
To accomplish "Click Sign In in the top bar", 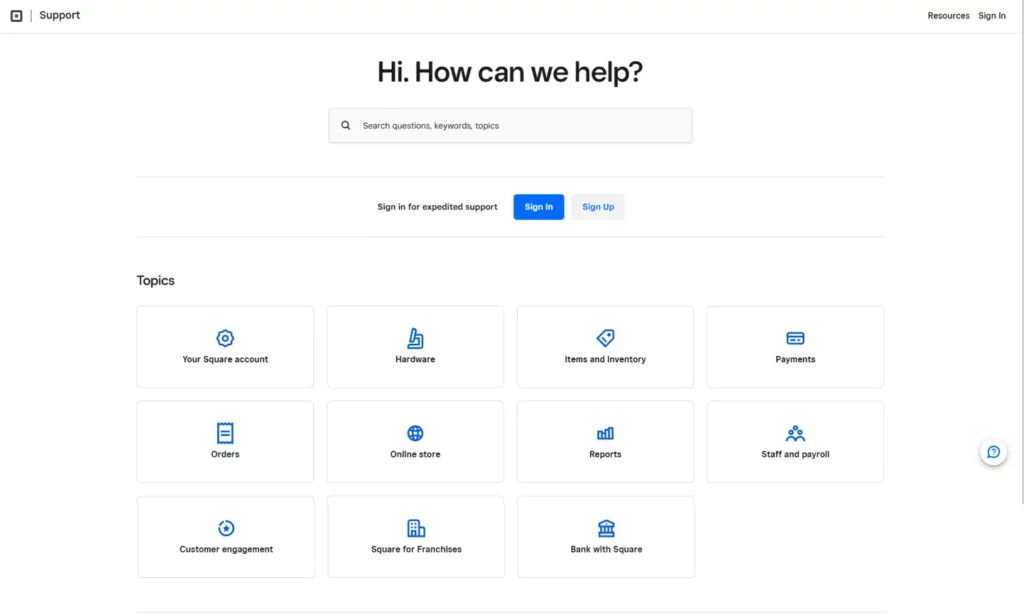I will point(991,15).
